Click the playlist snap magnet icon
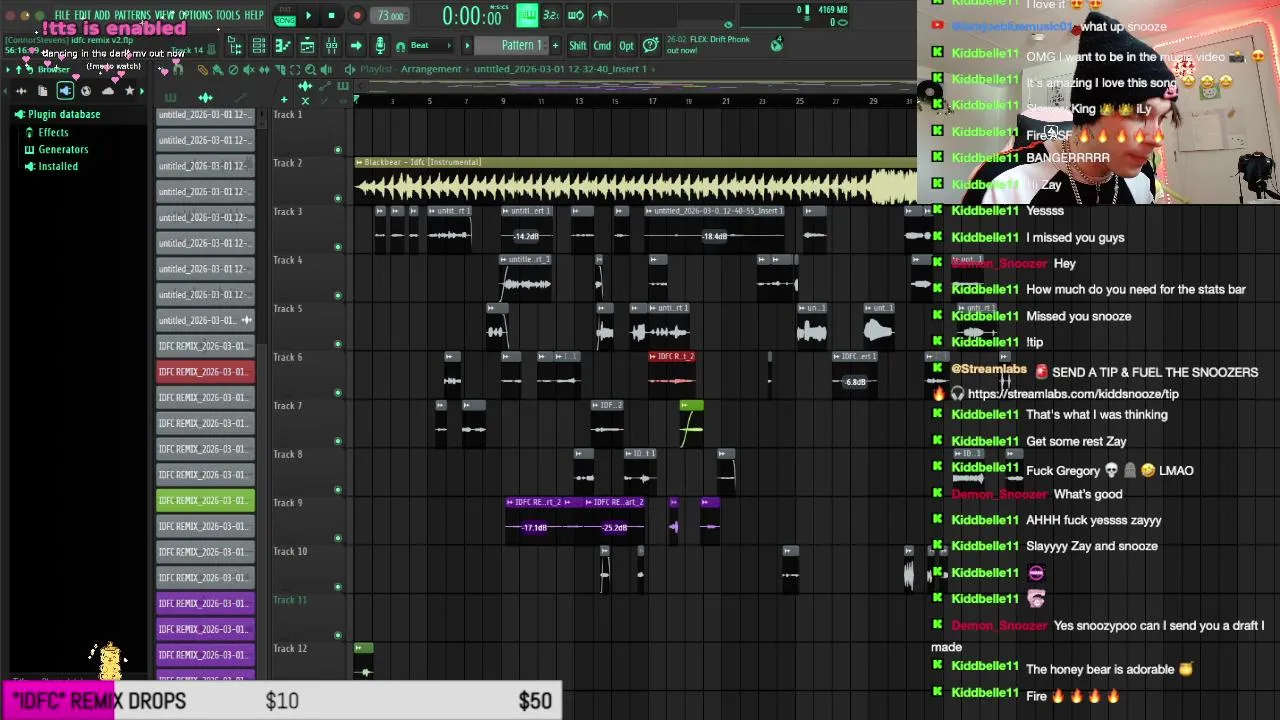Image resolution: width=1280 pixels, height=720 pixels. click(177, 70)
